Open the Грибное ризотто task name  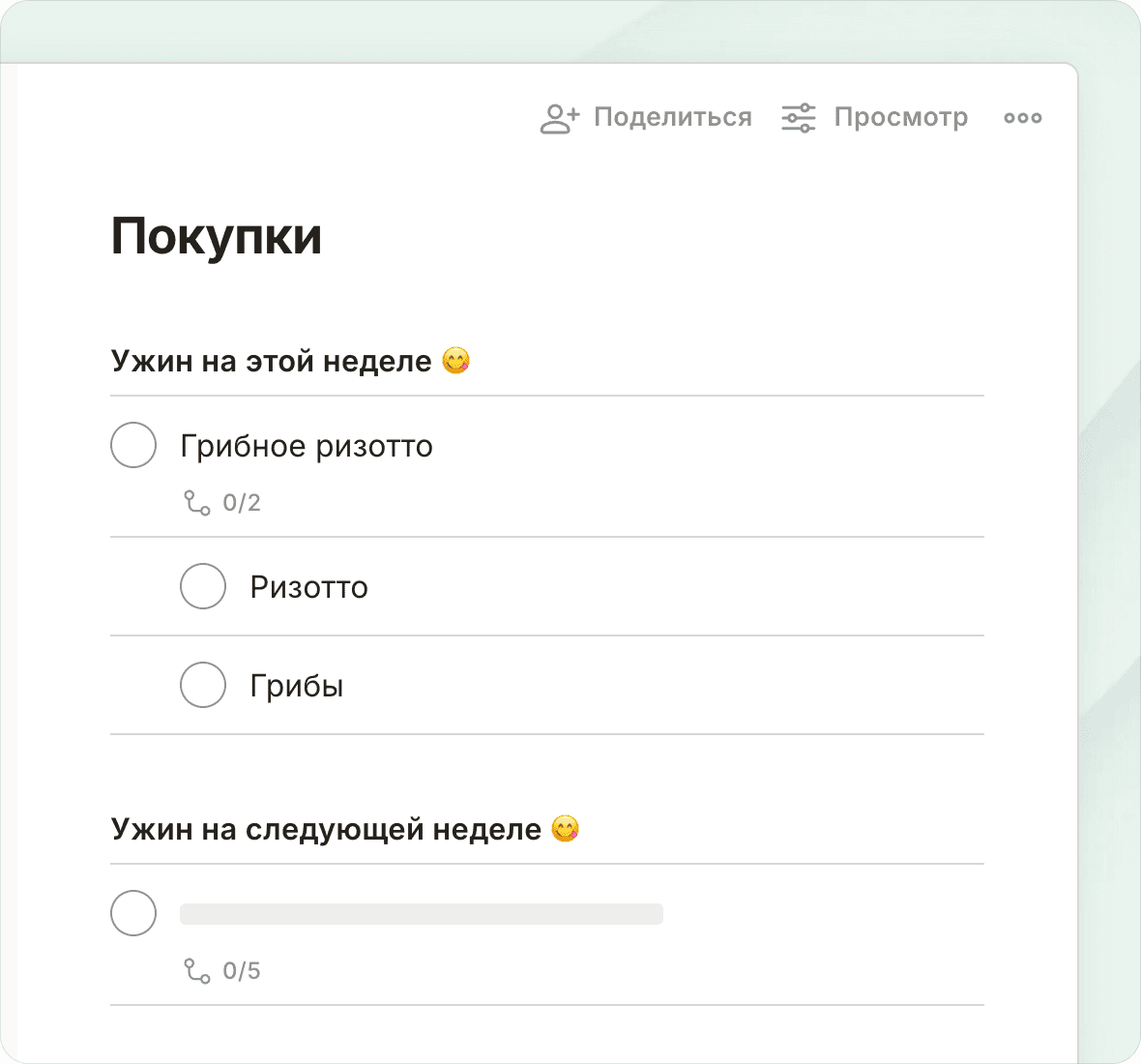coord(307,446)
